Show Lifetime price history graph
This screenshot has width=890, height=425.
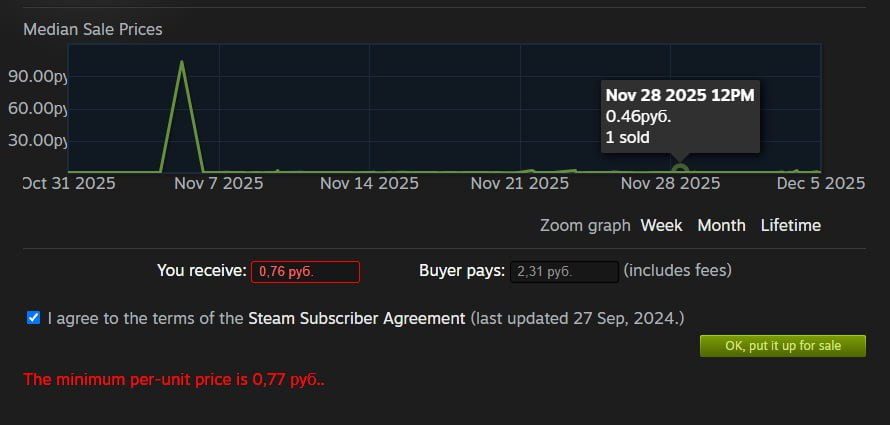click(790, 225)
